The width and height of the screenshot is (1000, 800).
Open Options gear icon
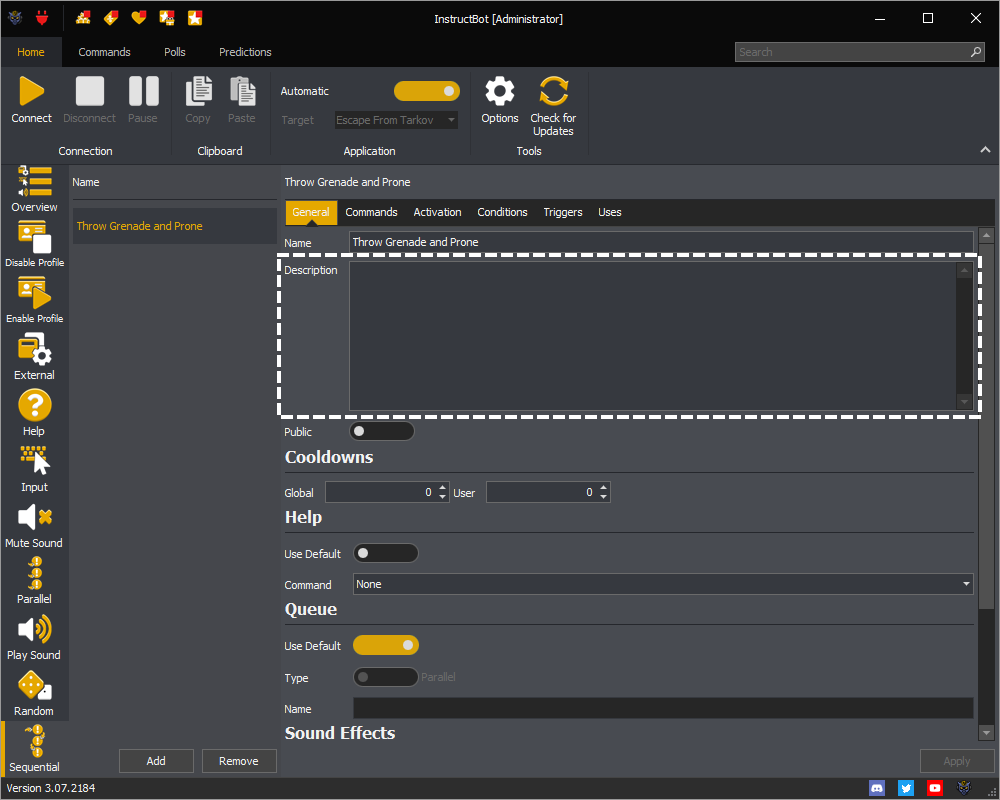point(499,91)
